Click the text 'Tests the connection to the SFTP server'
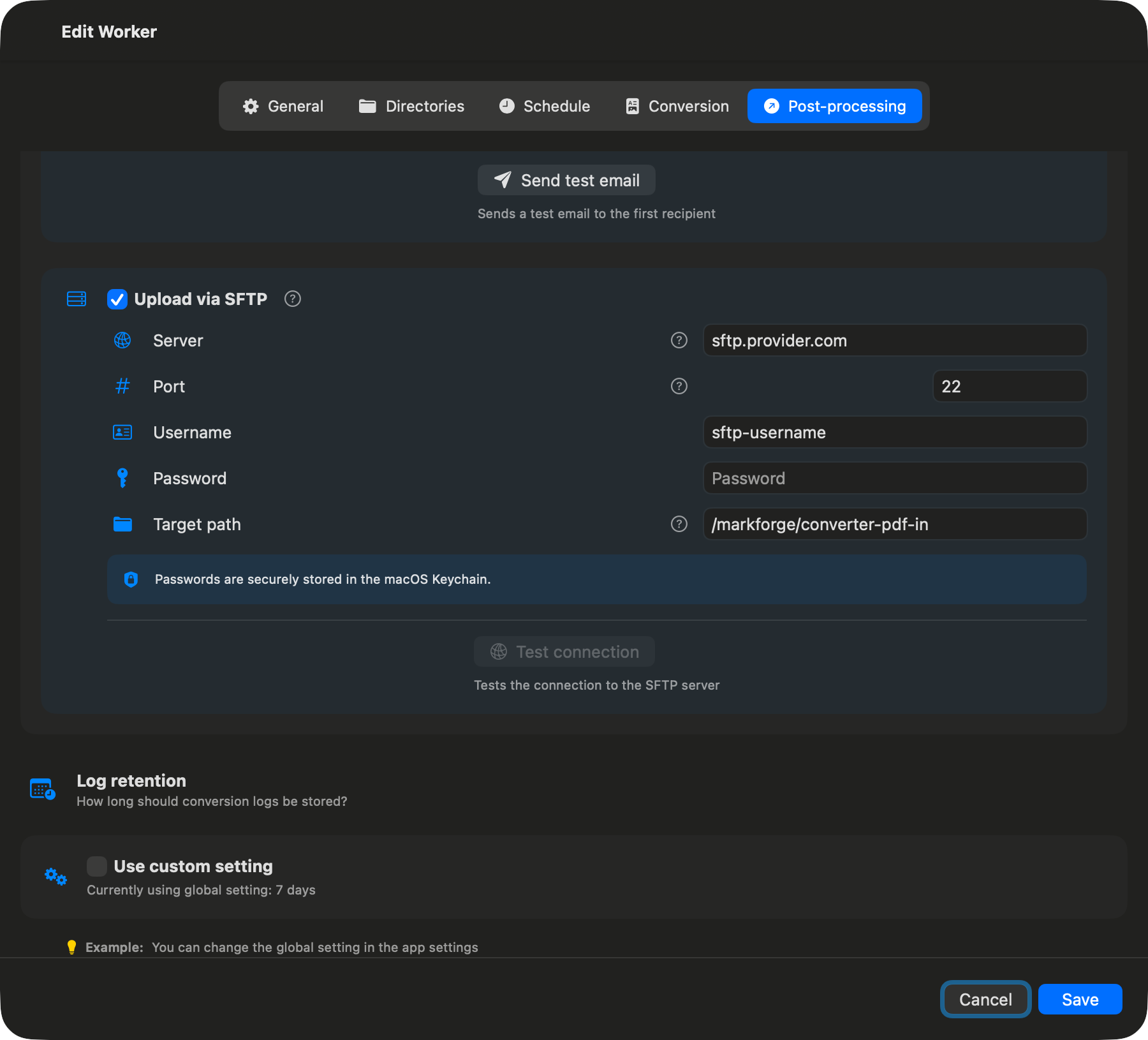Image resolution: width=1148 pixels, height=1040 pixels. coord(596,685)
